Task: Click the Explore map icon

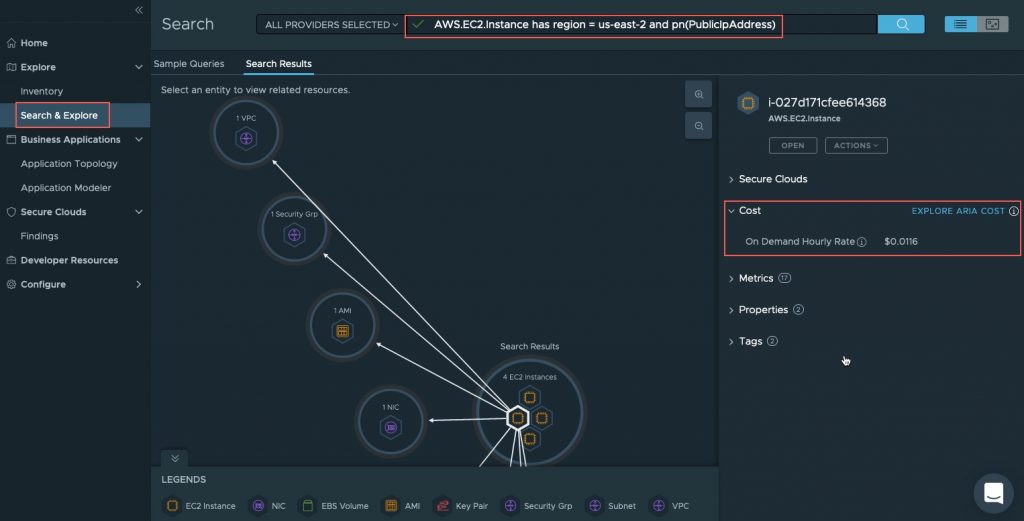Action: click(11, 67)
